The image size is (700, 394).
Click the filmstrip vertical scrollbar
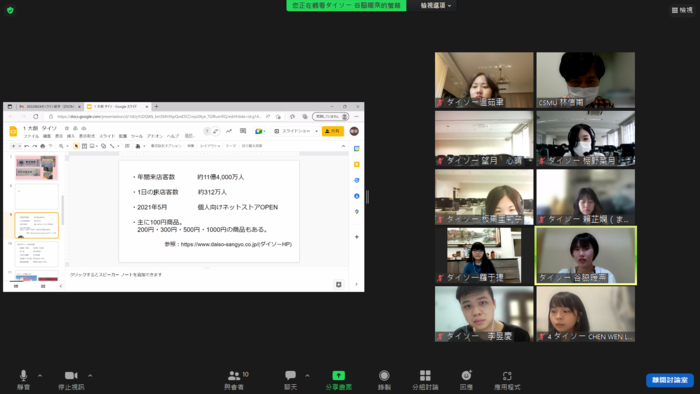[63, 211]
